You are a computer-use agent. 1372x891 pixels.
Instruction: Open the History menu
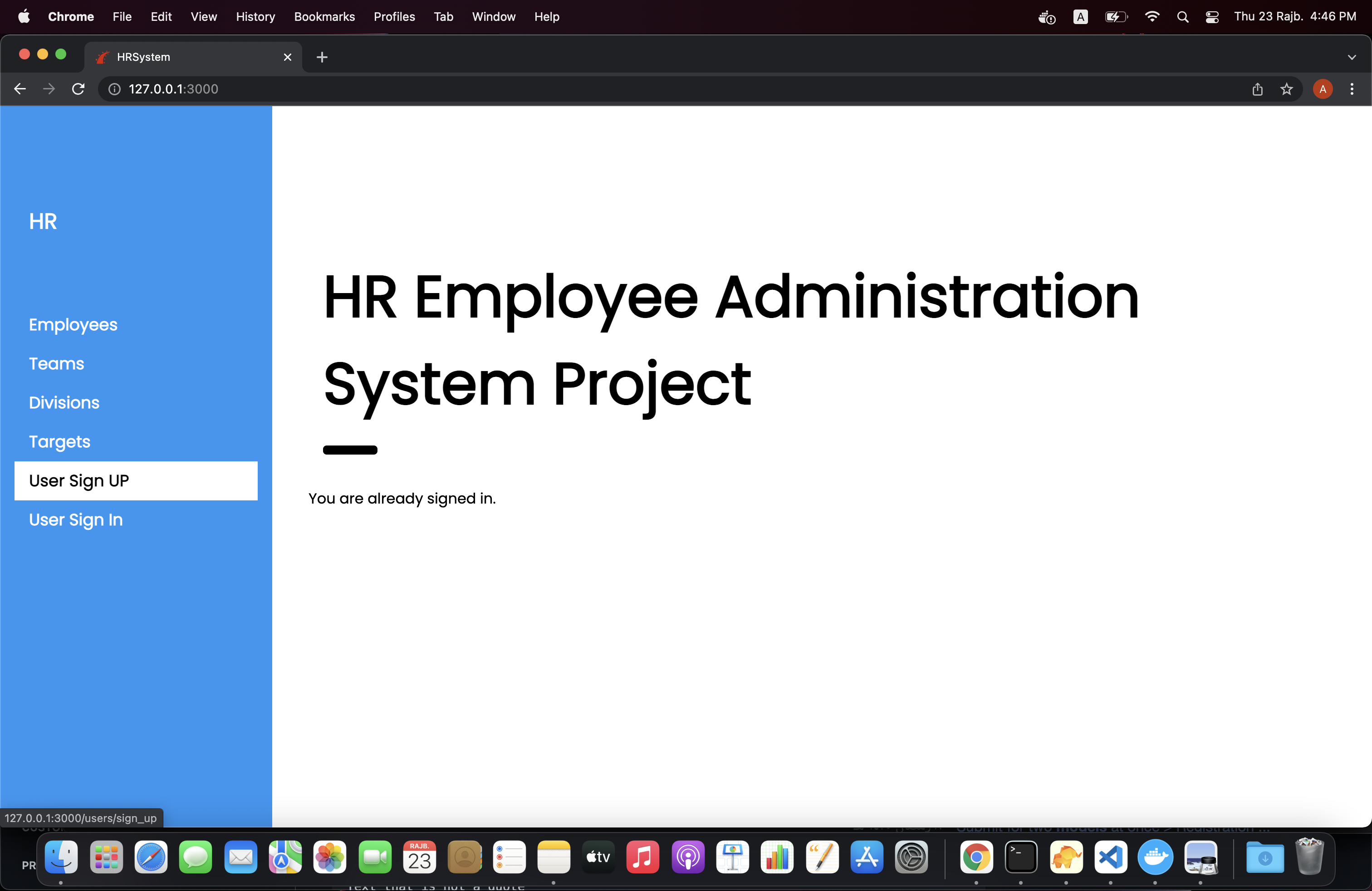click(x=255, y=17)
